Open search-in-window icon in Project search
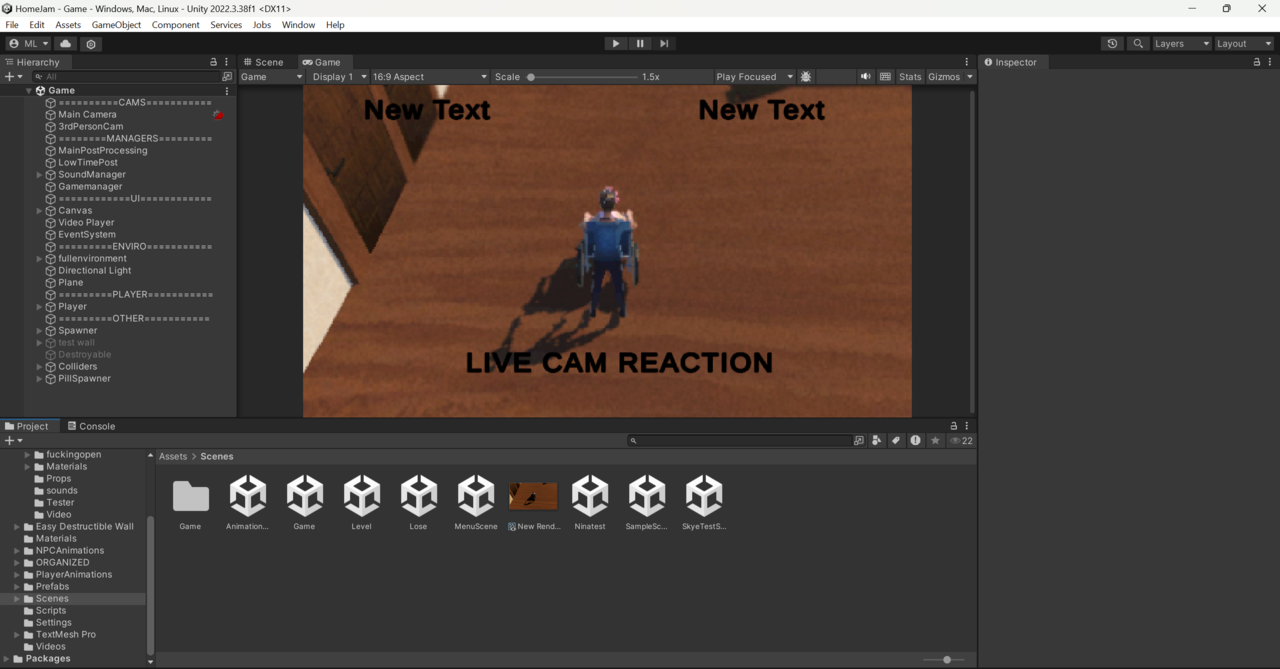 pyautogui.click(x=858, y=440)
